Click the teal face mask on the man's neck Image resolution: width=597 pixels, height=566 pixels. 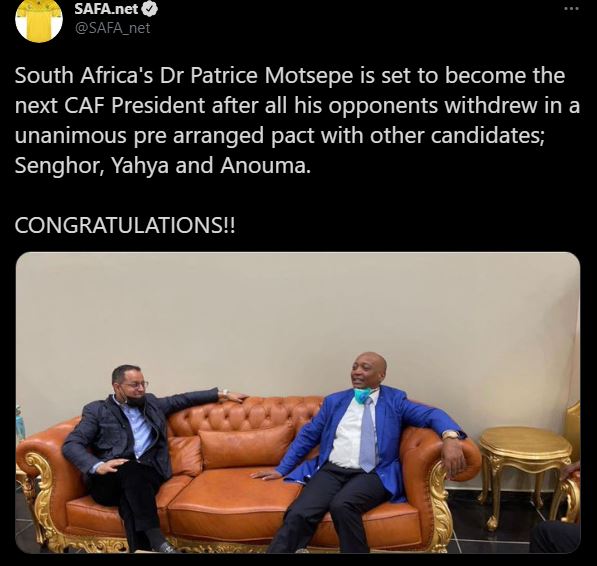[x=362, y=395]
